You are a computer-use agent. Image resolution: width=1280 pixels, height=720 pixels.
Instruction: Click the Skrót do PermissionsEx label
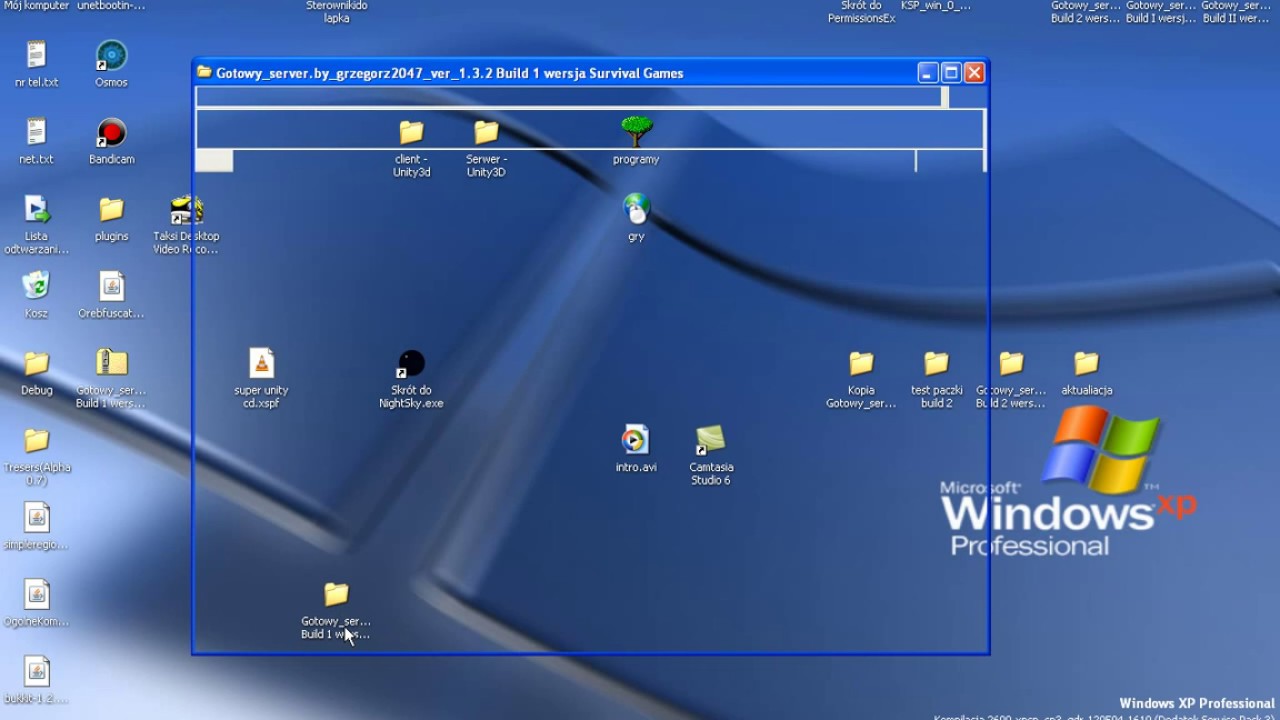[x=861, y=12]
